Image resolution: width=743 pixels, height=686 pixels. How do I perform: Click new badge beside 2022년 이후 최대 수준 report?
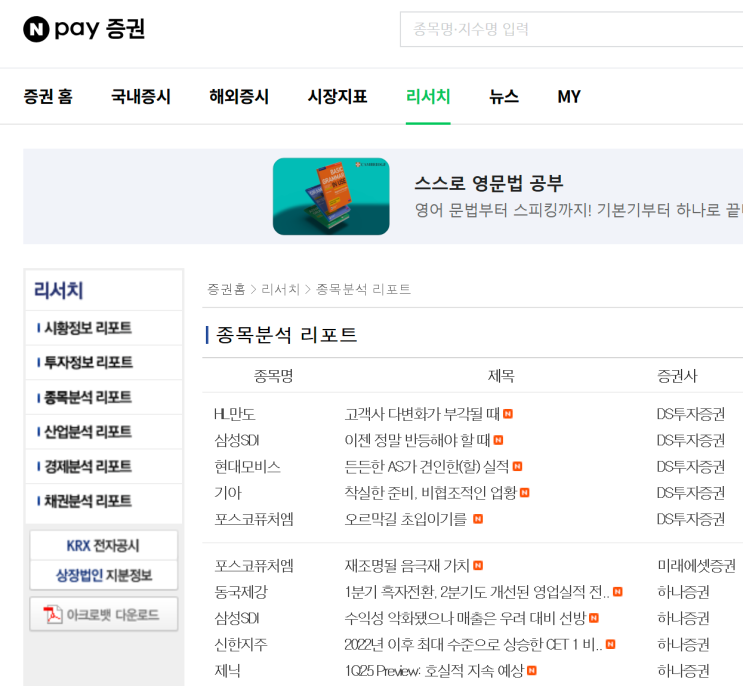[x=611, y=644]
